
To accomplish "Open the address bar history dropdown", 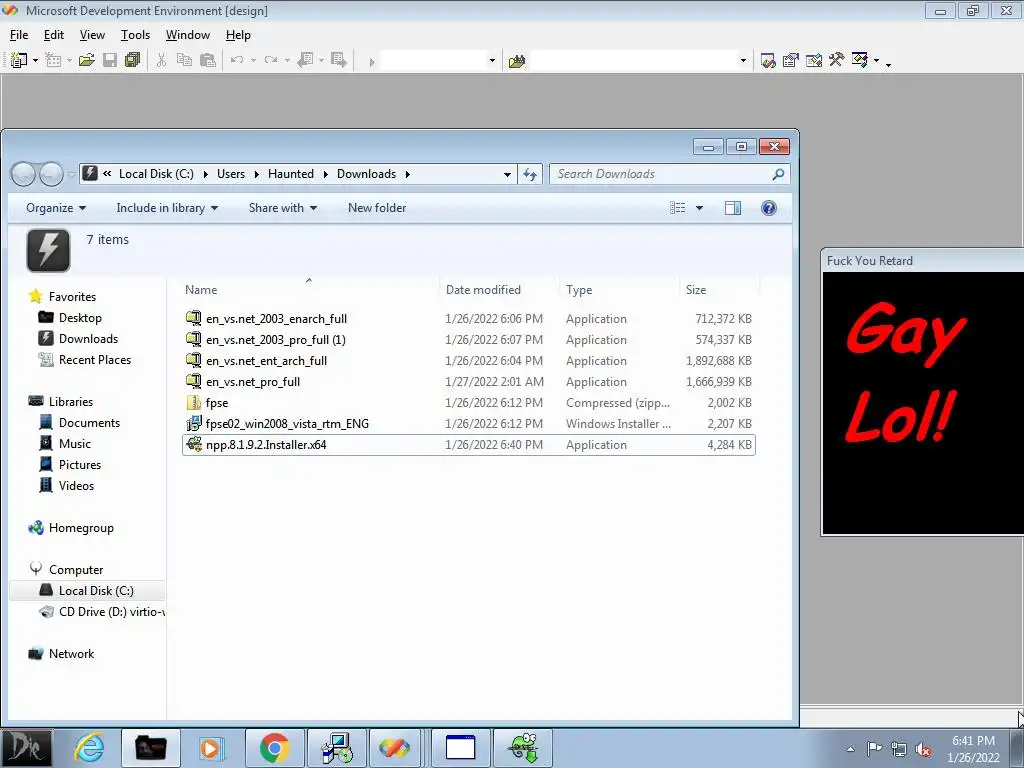I will 507,174.
